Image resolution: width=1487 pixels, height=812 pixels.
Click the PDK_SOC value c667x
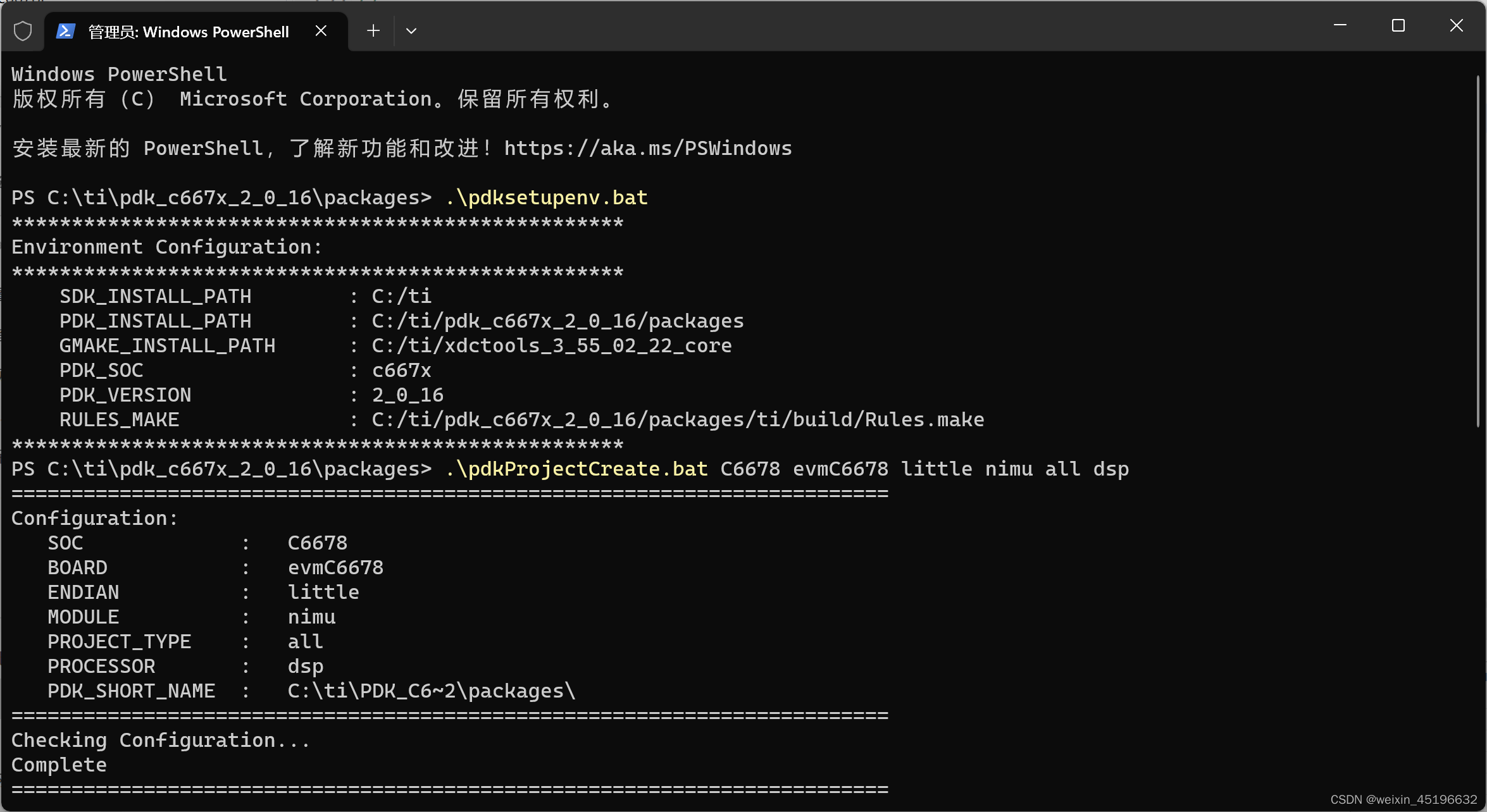click(402, 371)
